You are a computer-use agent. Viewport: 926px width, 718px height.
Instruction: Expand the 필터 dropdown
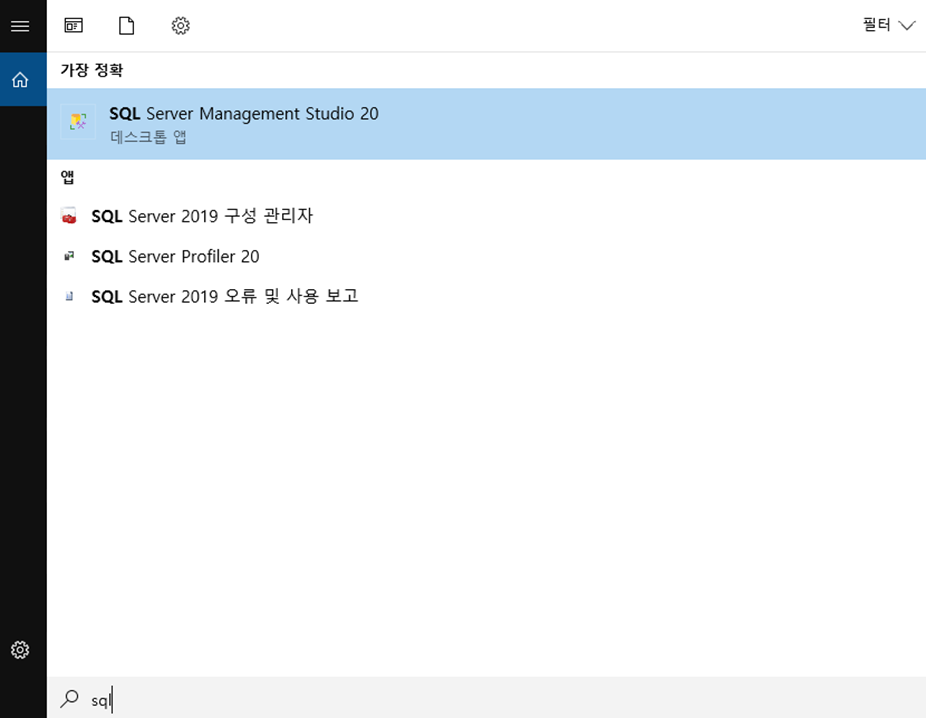tap(888, 25)
